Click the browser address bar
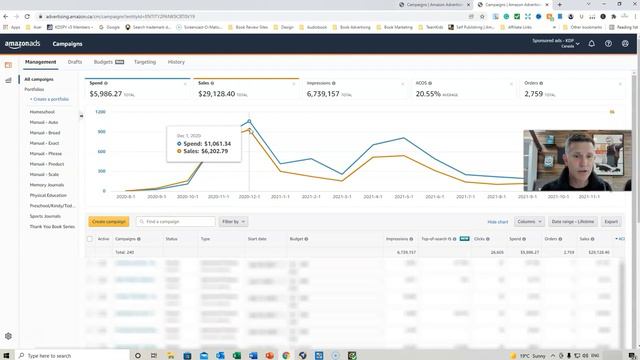640x360 pixels. pyautogui.click(x=253, y=17)
